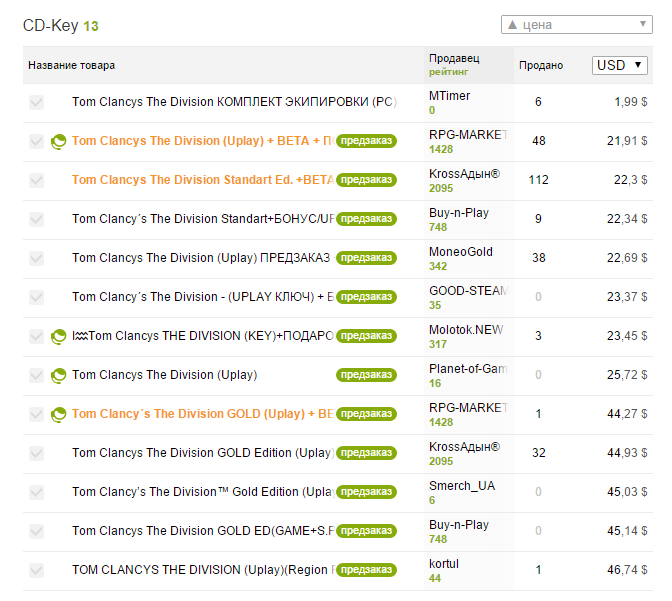Screen dimensions: 672x601
Task: Click предзаказ badge on MoneoGold row
Action: (366, 258)
